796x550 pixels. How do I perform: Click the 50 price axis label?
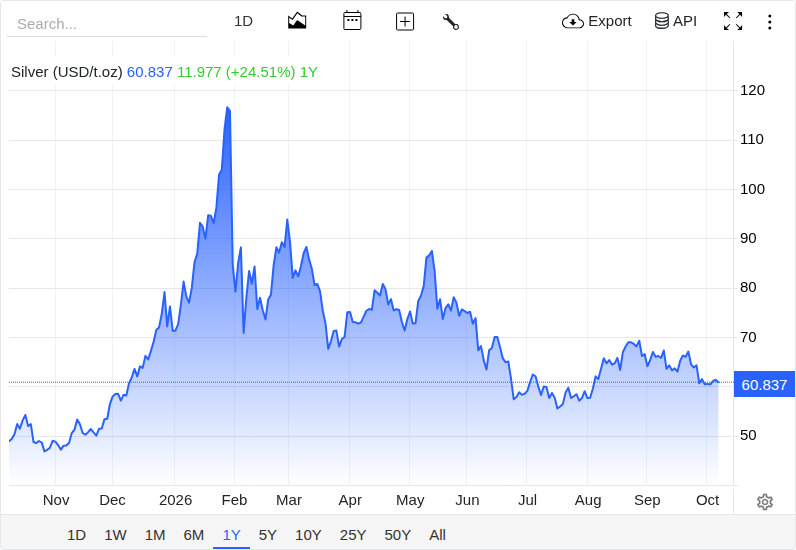pos(748,435)
